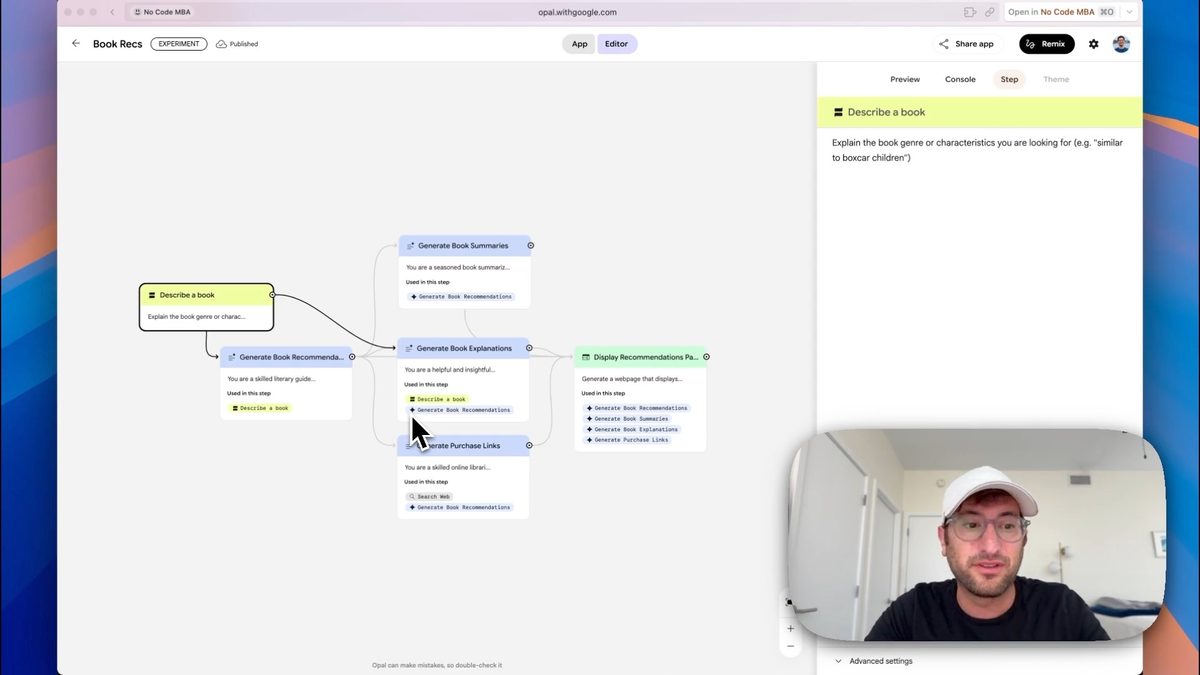Click the generate icon on Generate Book Recommendations node
The image size is (1200, 675).
click(x=232, y=357)
